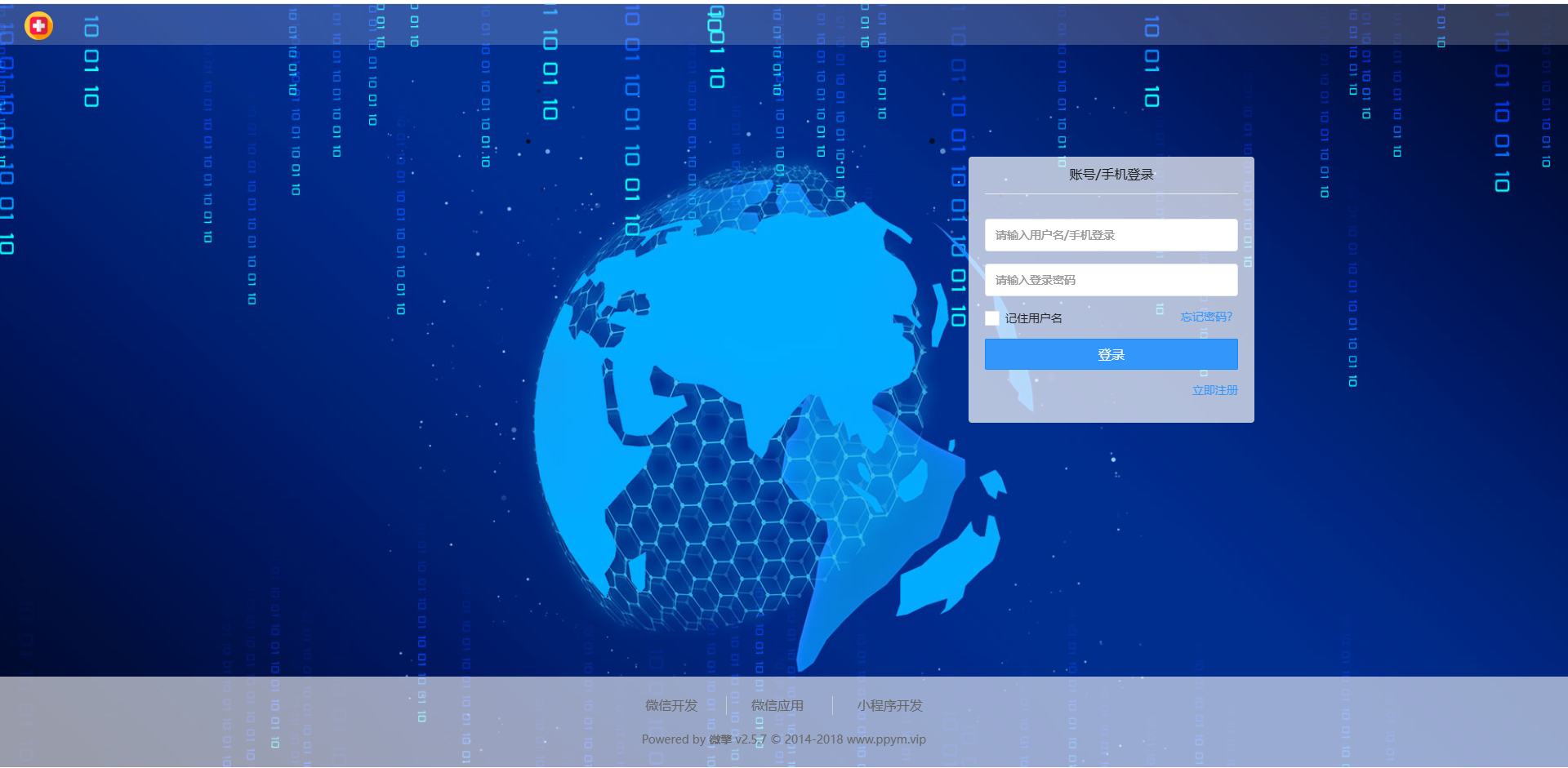This screenshot has width=1568, height=768.
Task: Click the divider line under the login heading
Action: point(1111,194)
